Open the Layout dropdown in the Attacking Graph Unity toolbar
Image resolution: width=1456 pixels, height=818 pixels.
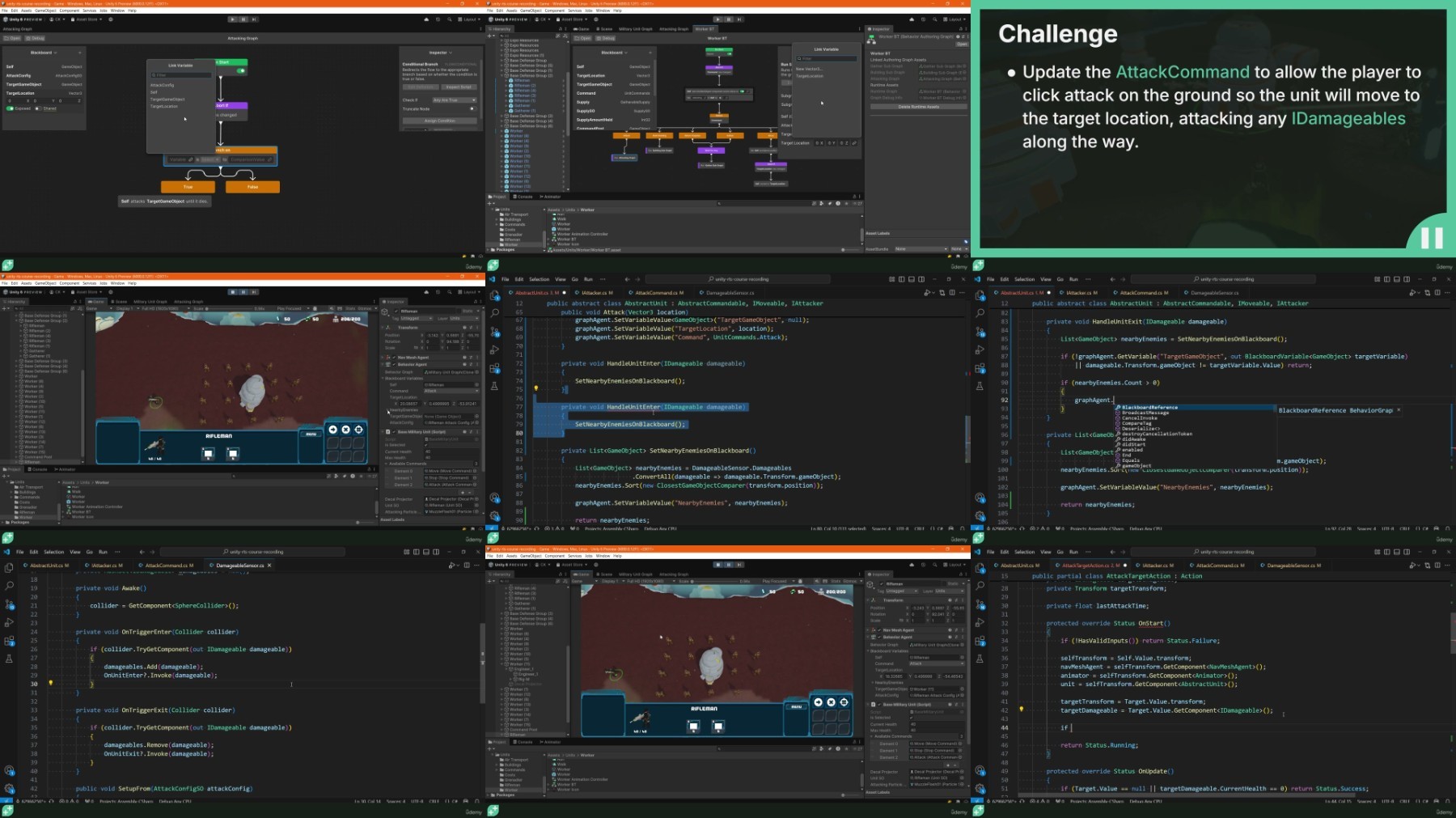[x=469, y=19]
